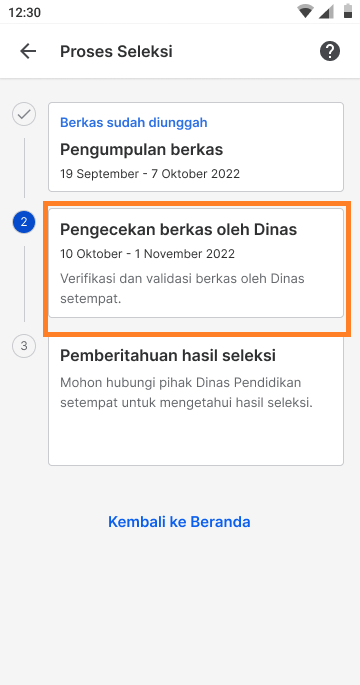
Task: Click the 10 Oktober - 1 November 2022 date
Action: (x=148, y=254)
